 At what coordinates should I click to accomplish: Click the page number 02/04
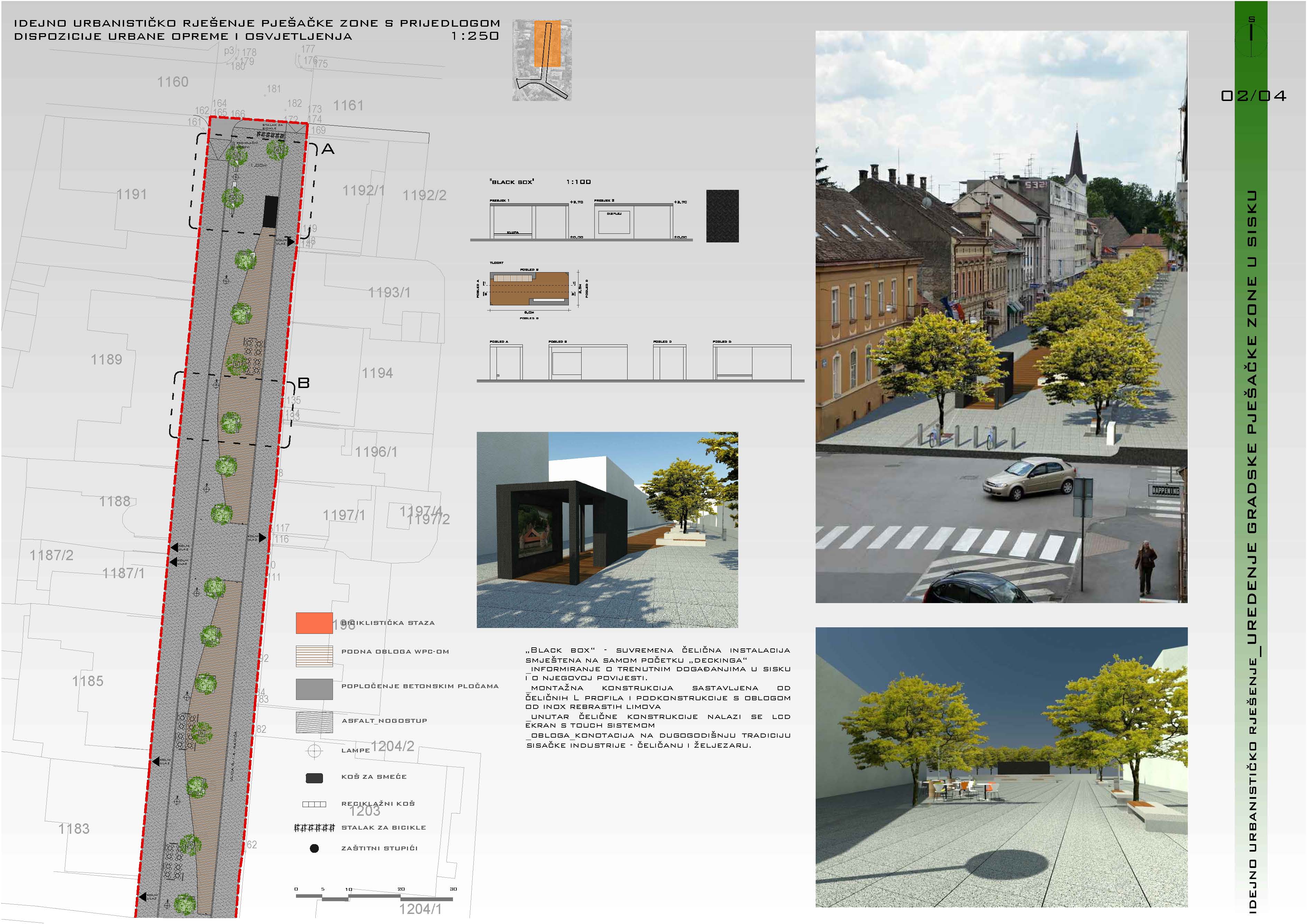[1253, 96]
